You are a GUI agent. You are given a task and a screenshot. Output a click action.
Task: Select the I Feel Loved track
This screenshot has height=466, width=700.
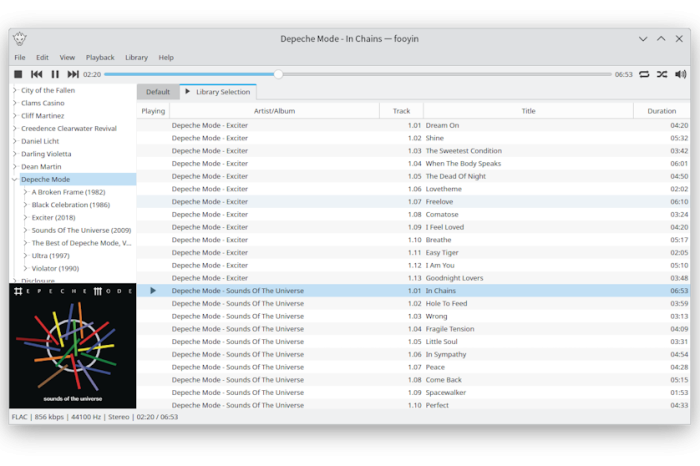point(413,227)
